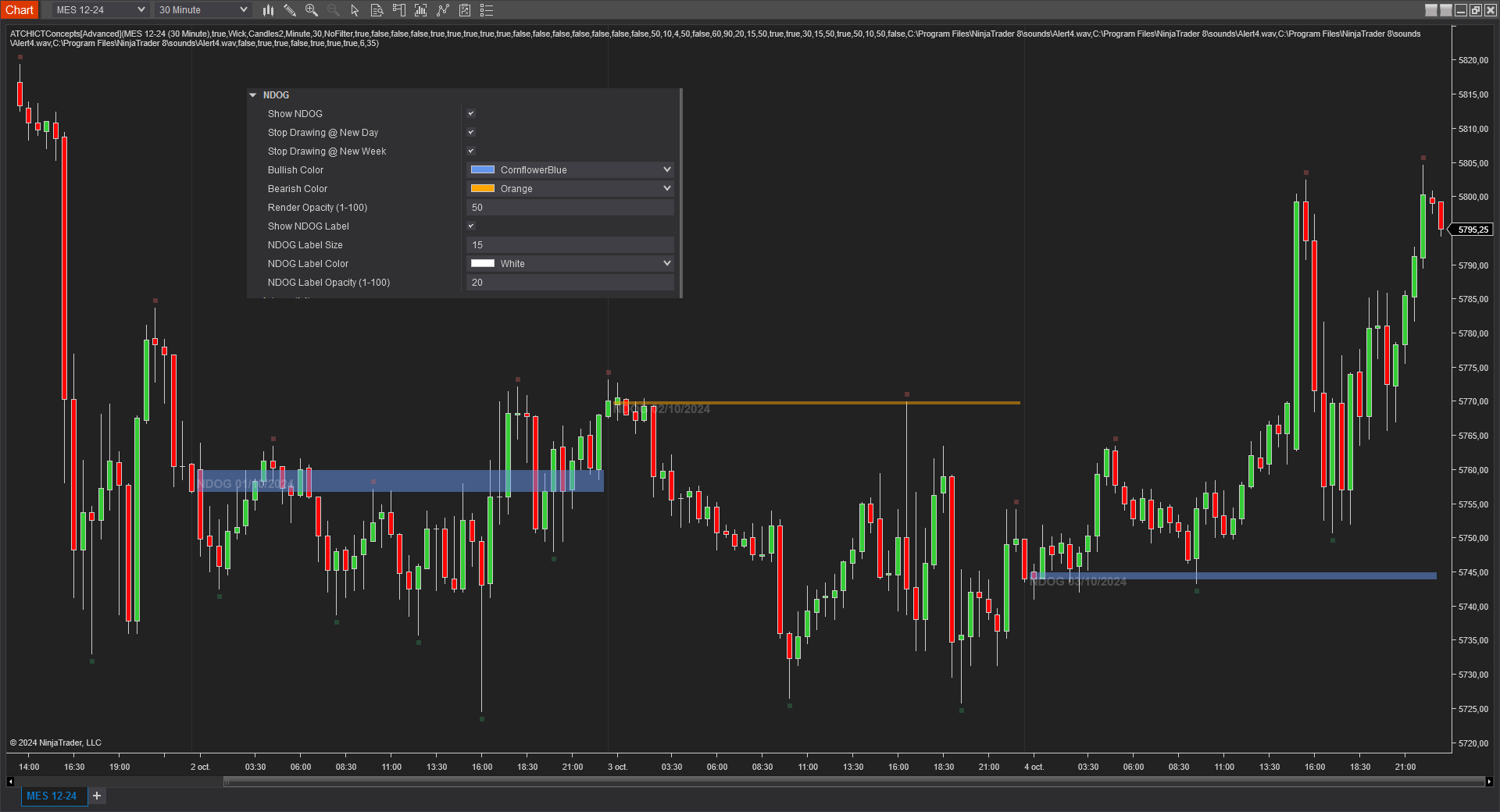Click scrollbar left arrow at bottom

[10, 782]
